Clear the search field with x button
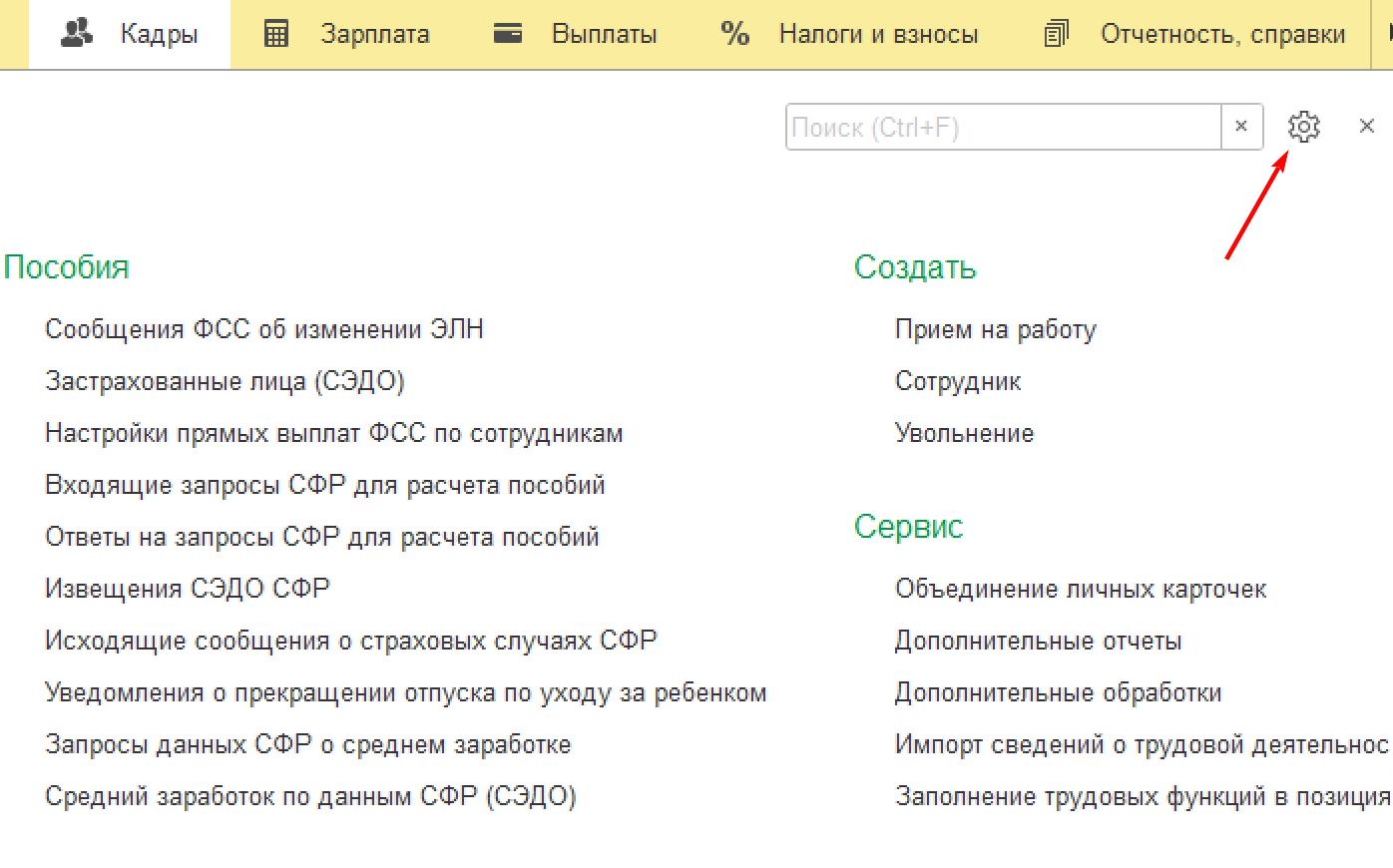 1241,127
